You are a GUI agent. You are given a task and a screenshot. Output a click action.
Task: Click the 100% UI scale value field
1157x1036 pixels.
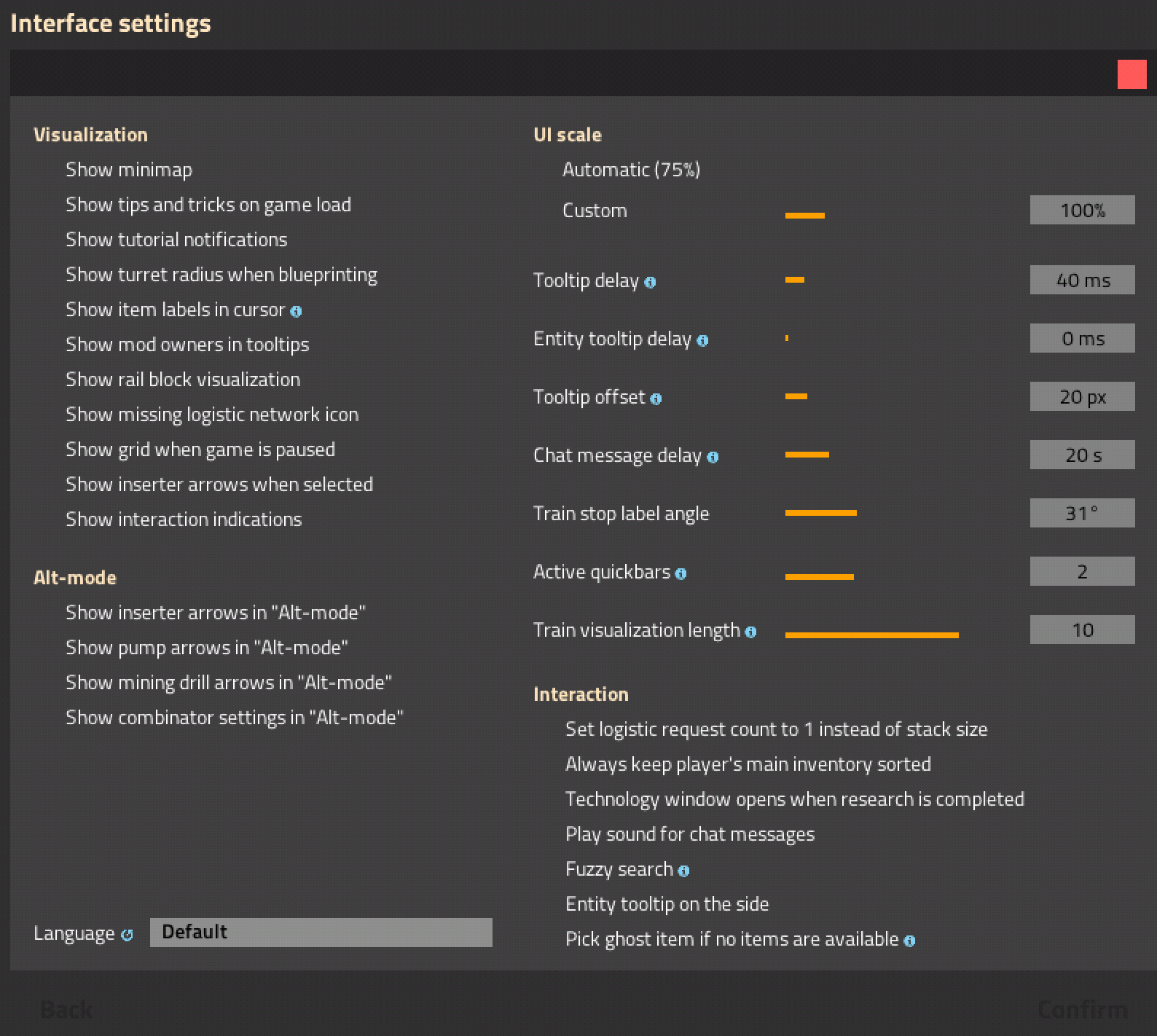point(1083,210)
